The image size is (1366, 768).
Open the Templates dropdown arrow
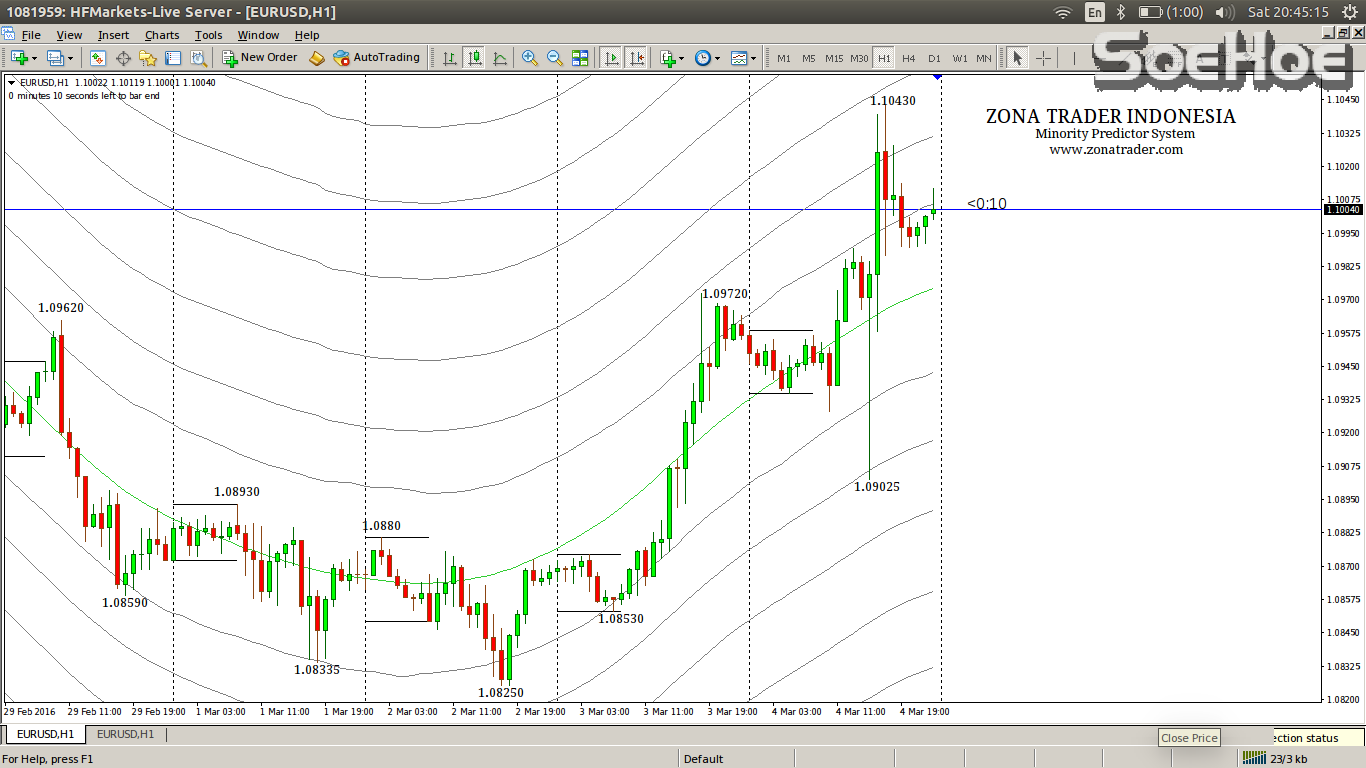pos(753,58)
